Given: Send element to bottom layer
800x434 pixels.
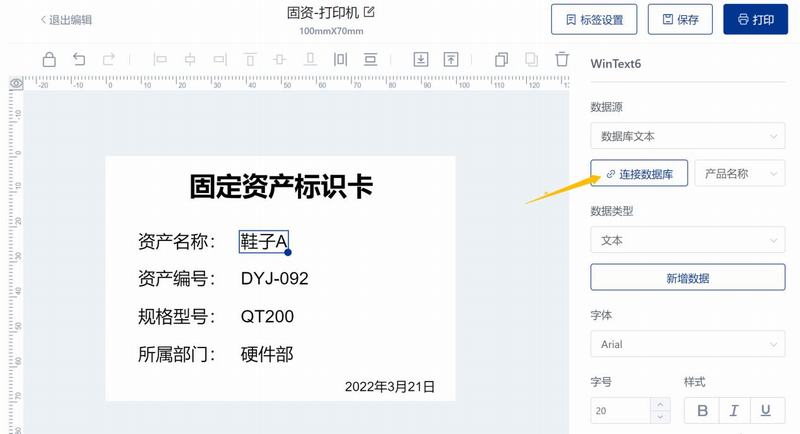Looking at the screenshot, I should (420, 60).
